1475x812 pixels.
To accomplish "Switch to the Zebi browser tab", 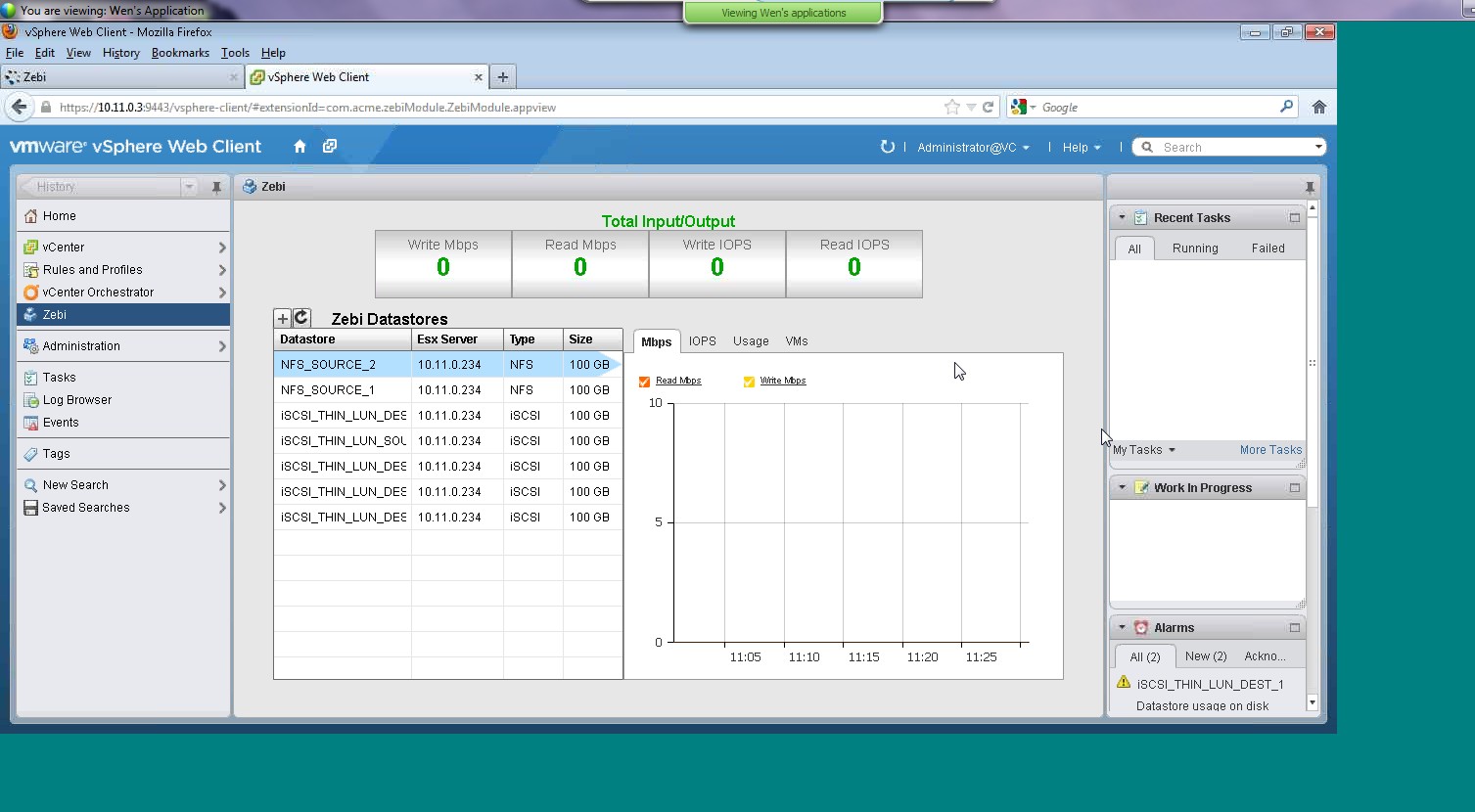I will tap(122, 77).
